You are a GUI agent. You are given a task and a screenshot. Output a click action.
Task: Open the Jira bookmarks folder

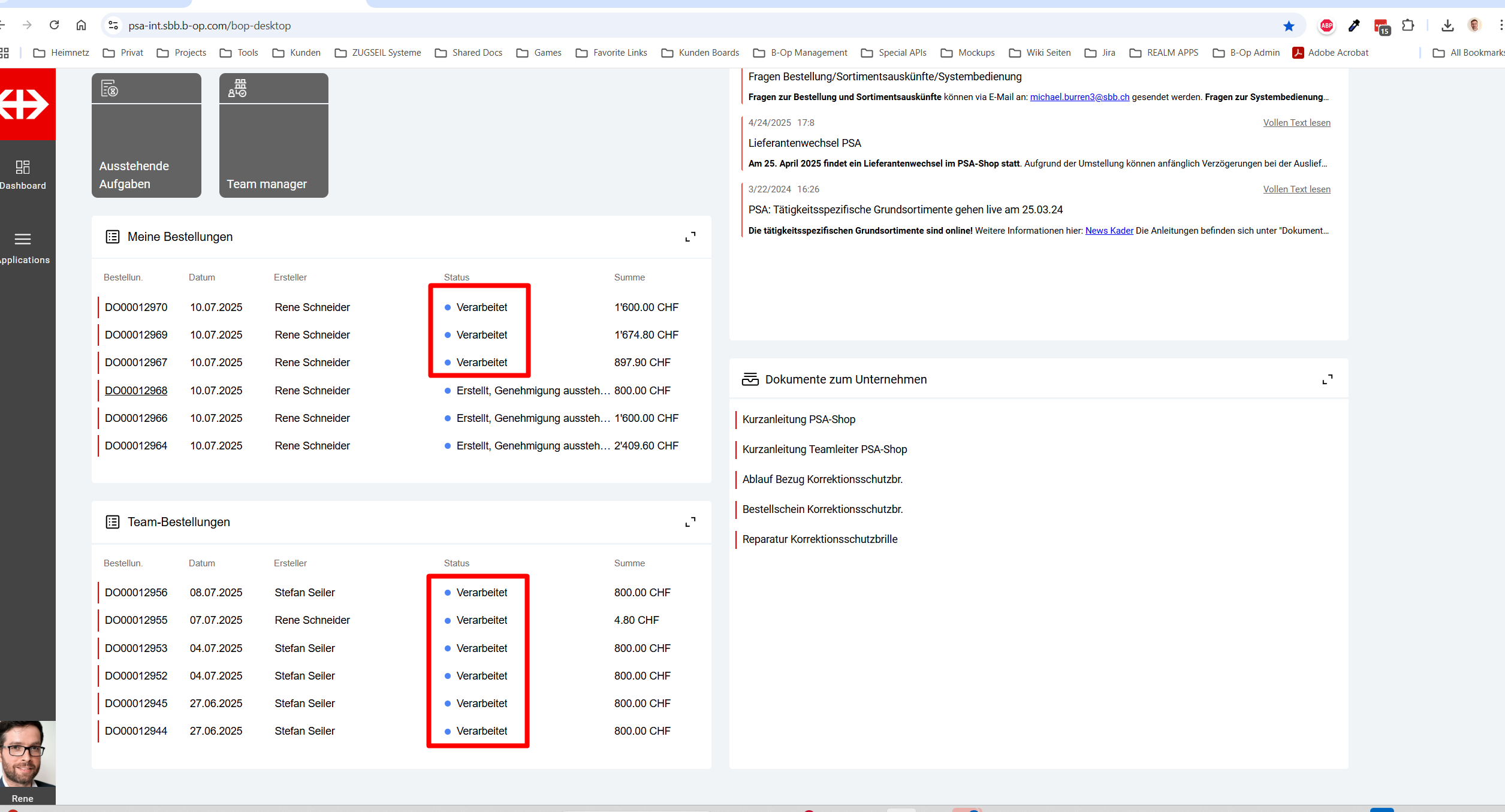pyautogui.click(x=1100, y=53)
